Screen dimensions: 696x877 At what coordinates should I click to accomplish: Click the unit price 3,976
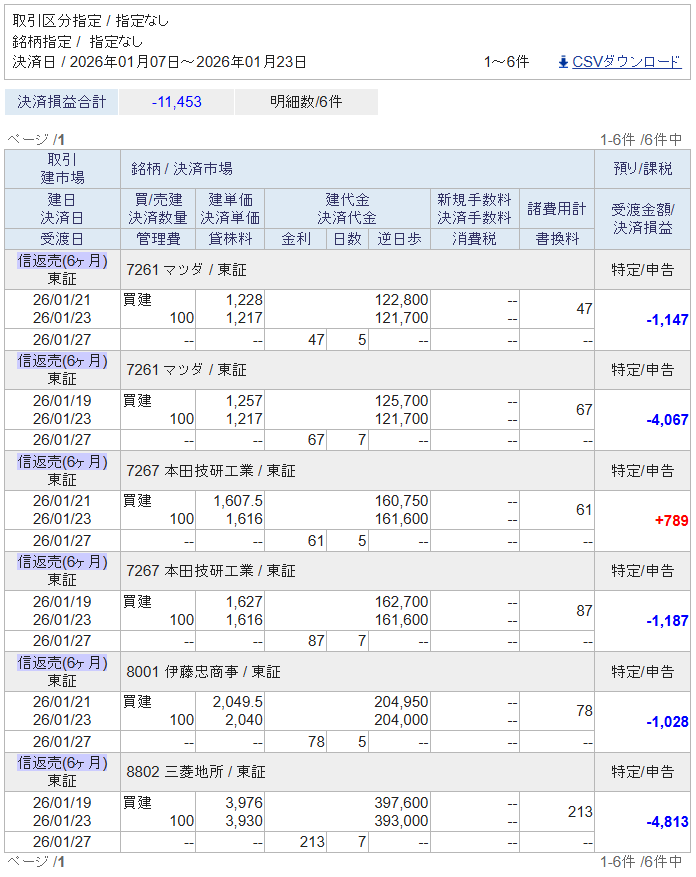[244, 803]
